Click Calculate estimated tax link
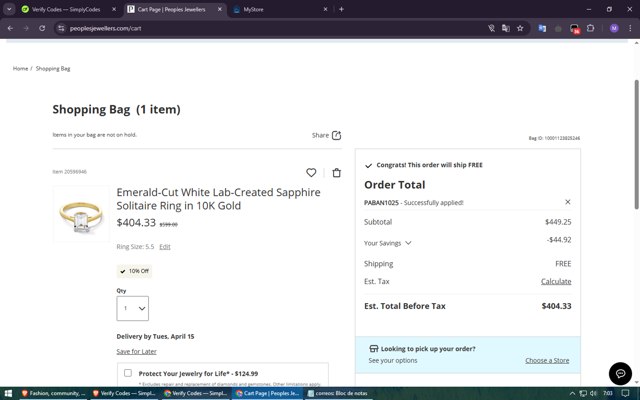This screenshot has height=400, width=640. tap(556, 281)
